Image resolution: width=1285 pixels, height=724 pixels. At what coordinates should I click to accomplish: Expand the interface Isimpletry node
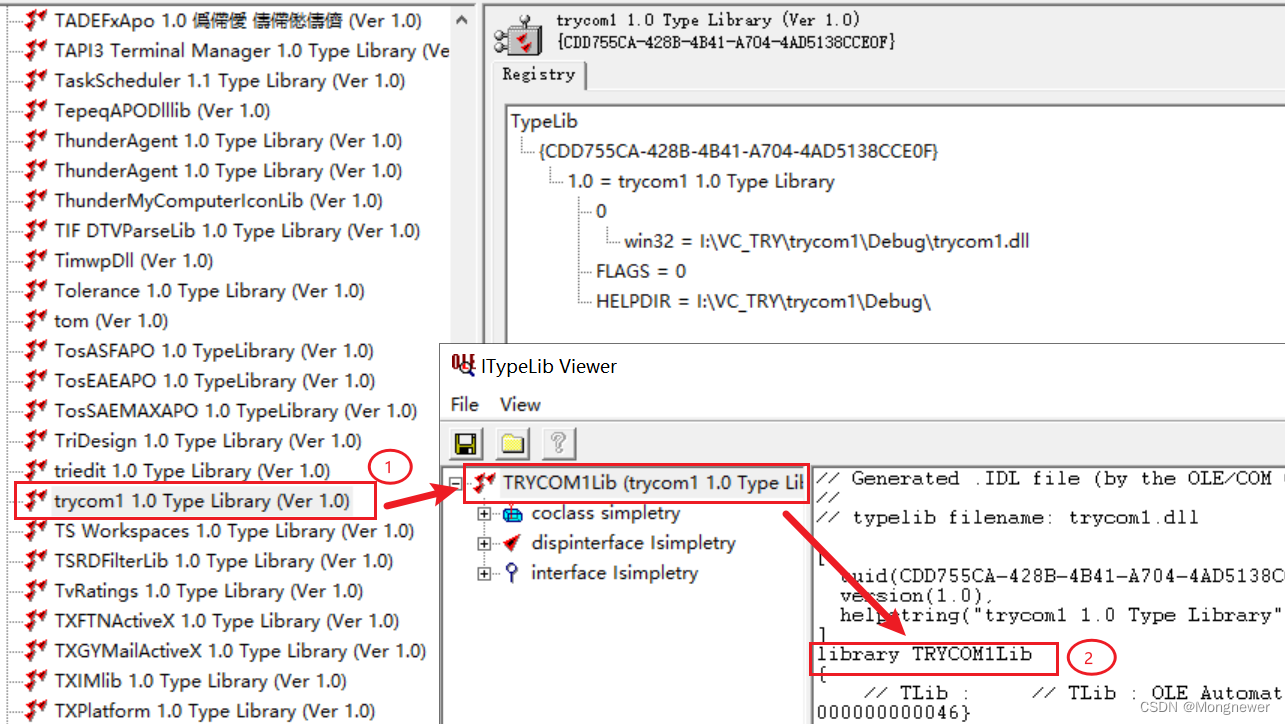click(484, 573)
